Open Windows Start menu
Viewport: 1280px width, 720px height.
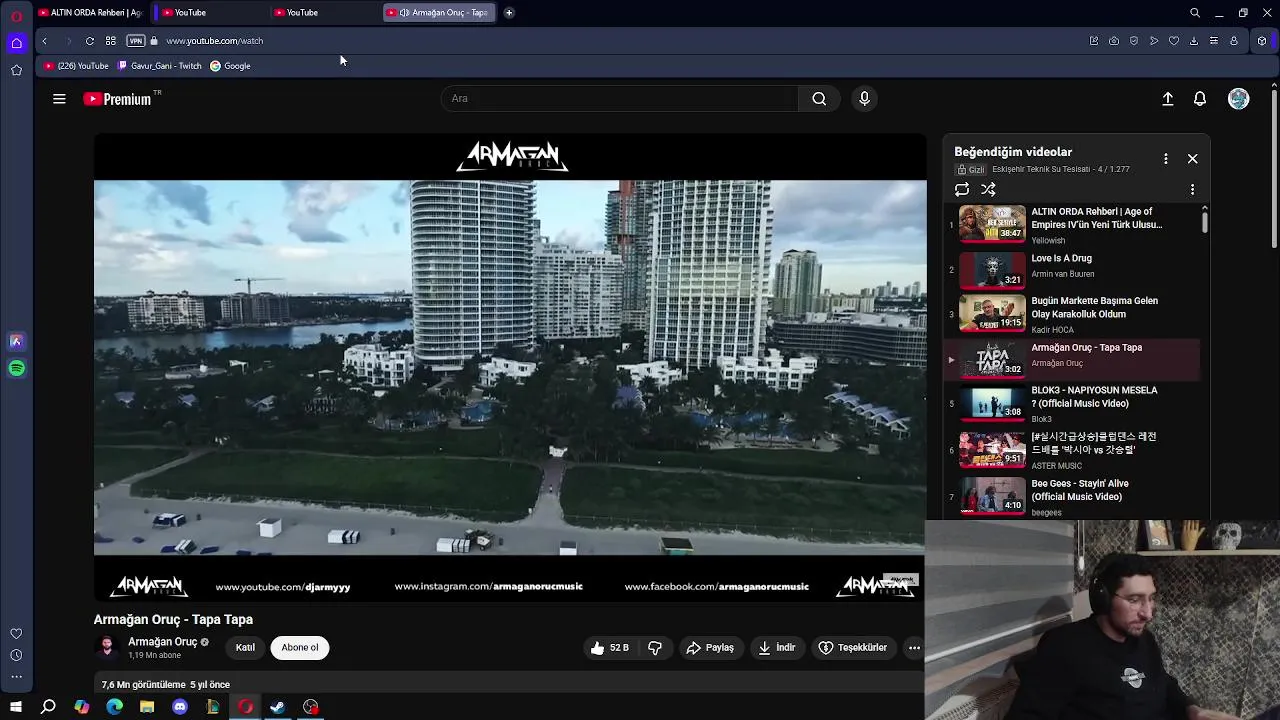pos(16,707)
